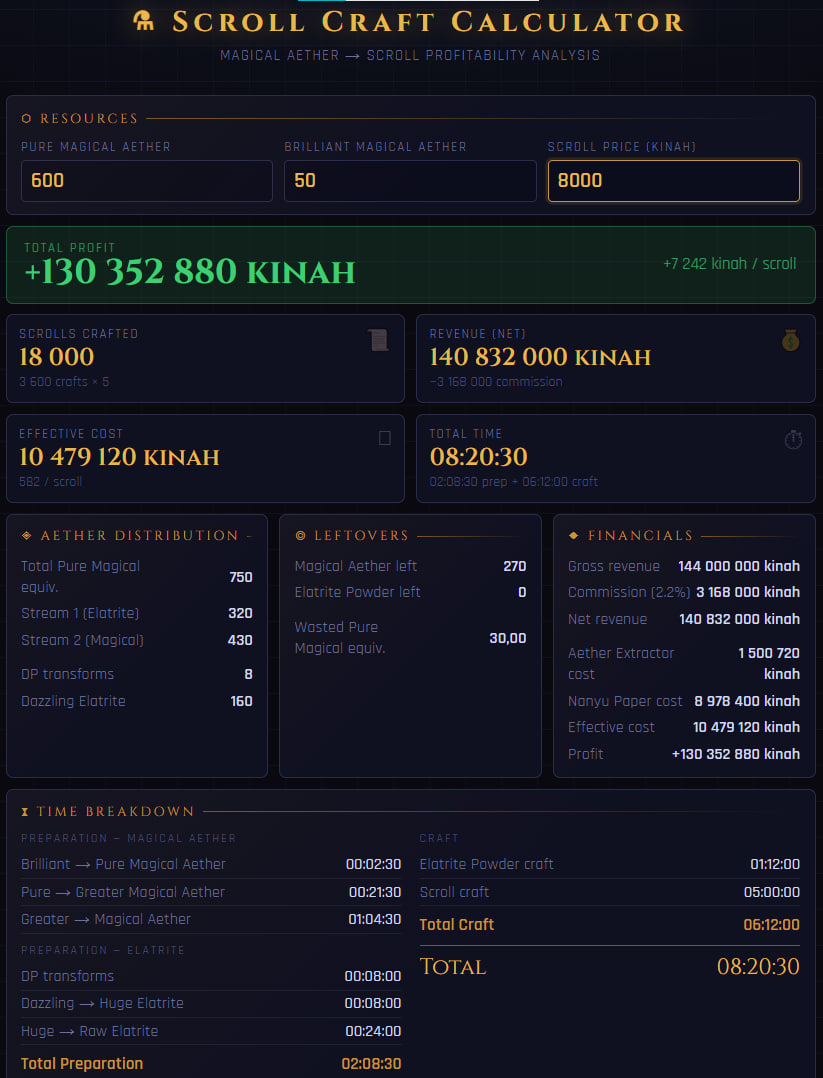Click the '18 000' scrolls crafted value
This screenshot has width=823, height=1078.
tap(56, 357)
